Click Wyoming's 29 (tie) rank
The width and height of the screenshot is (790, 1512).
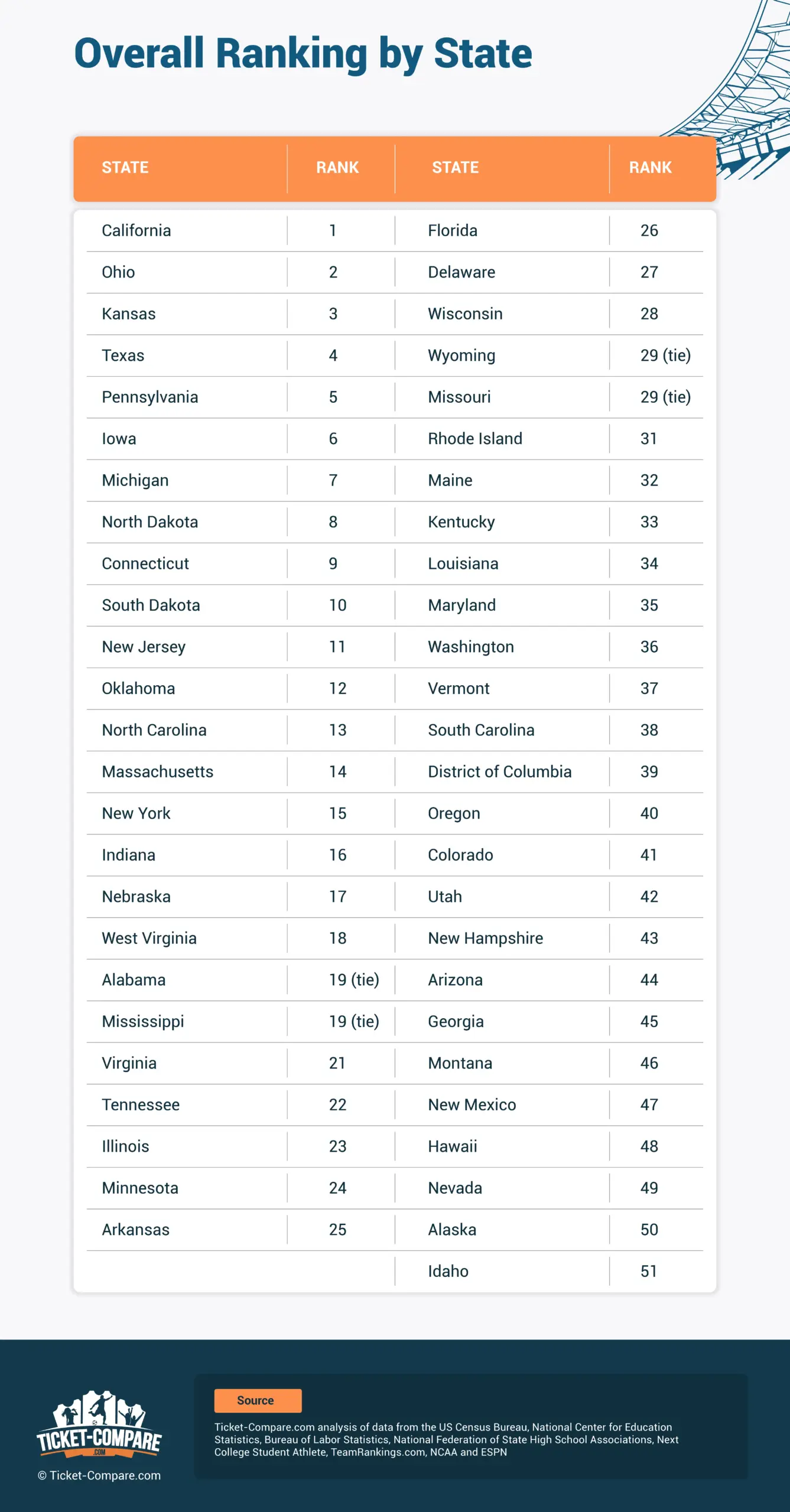[665, 356]
